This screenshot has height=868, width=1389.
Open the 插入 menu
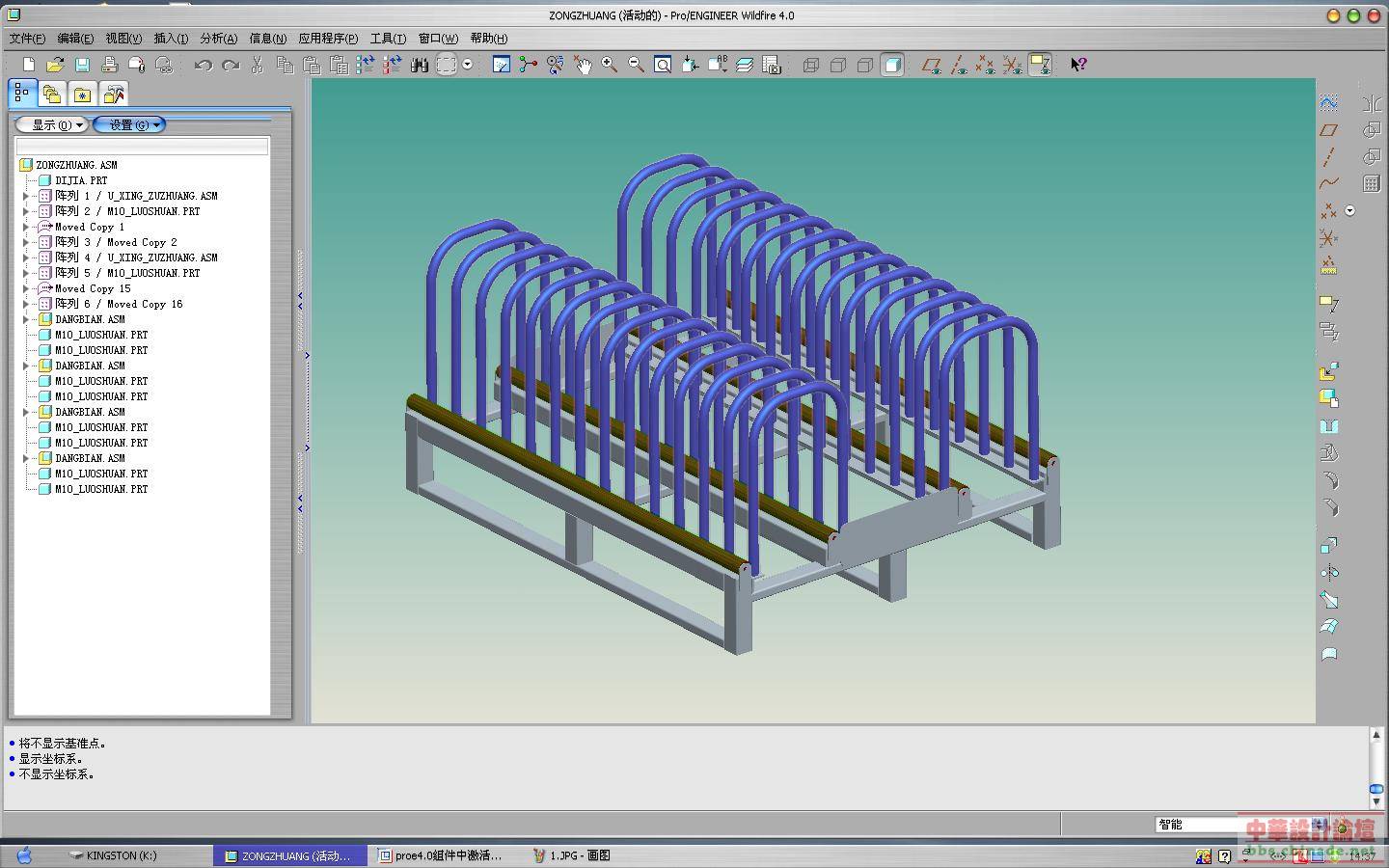coord(171,39)
